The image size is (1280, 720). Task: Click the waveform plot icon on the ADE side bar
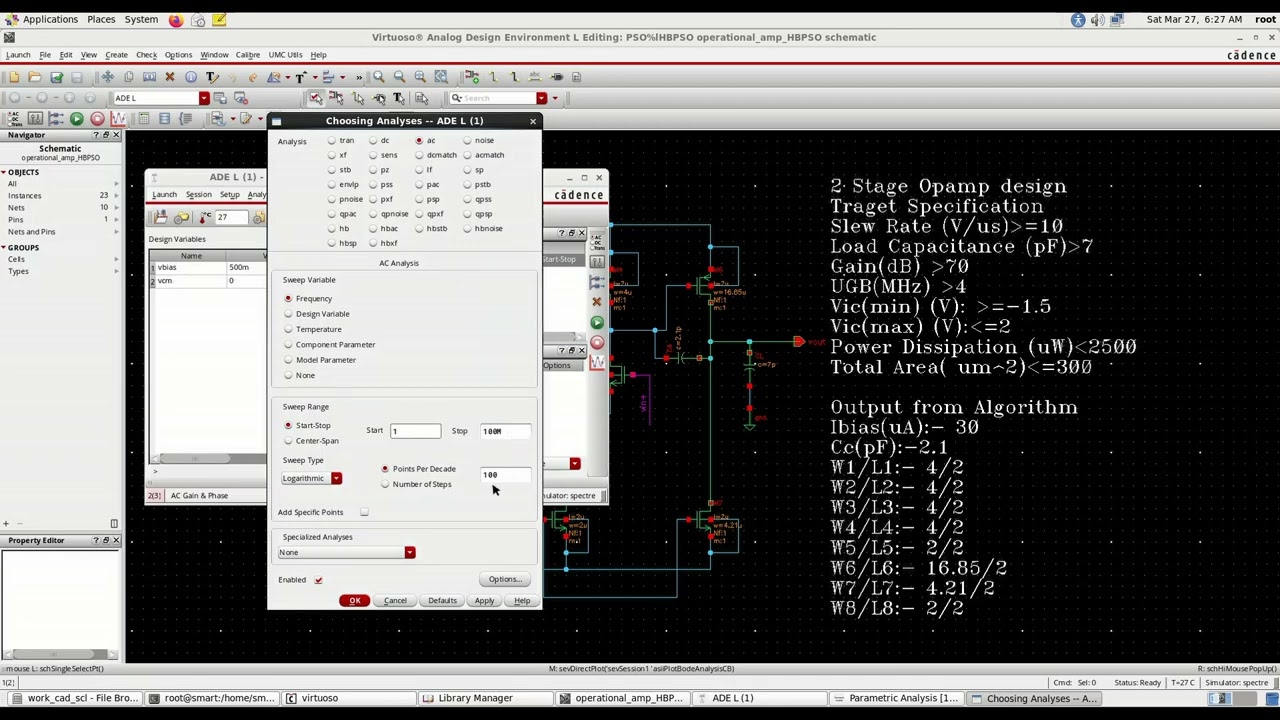tap(597, 364)
